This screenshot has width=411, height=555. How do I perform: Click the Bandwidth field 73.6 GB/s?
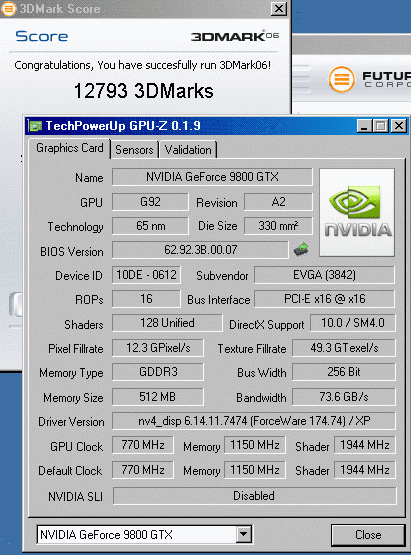344,396
